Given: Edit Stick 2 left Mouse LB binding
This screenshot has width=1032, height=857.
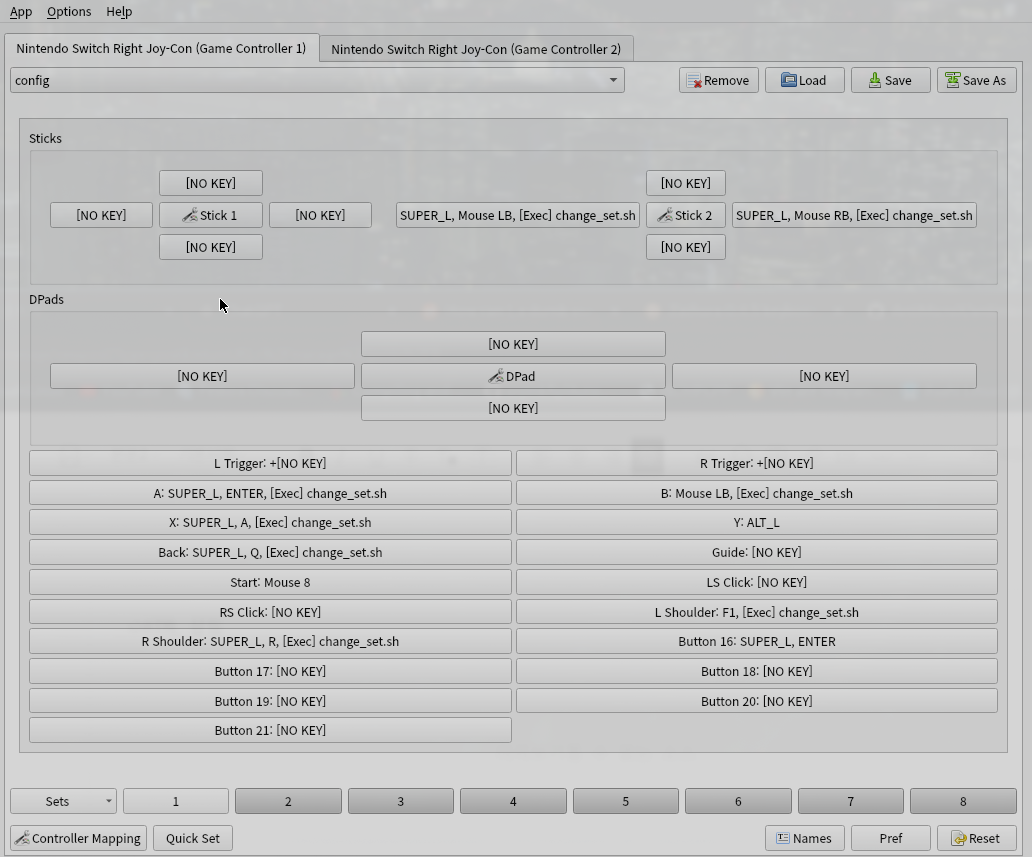Looking at the screenshot, I should click(x=518, y=215).
